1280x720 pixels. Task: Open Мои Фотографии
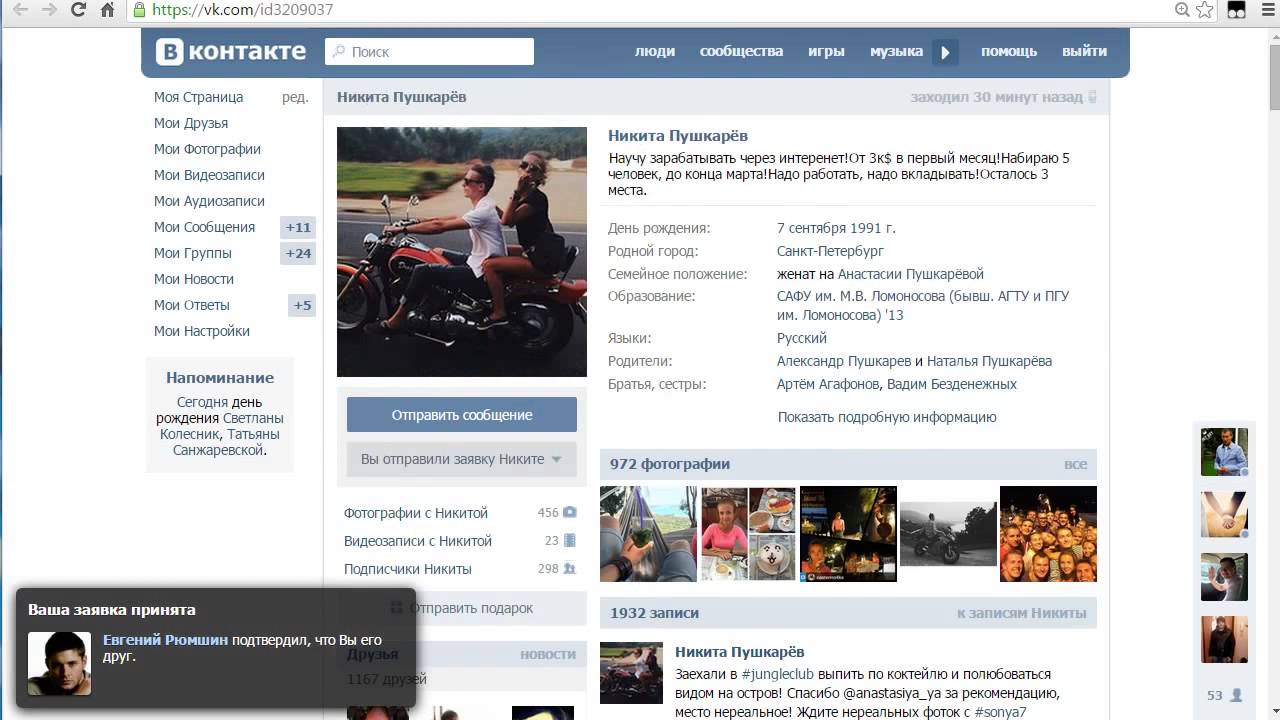click(207, 149)
